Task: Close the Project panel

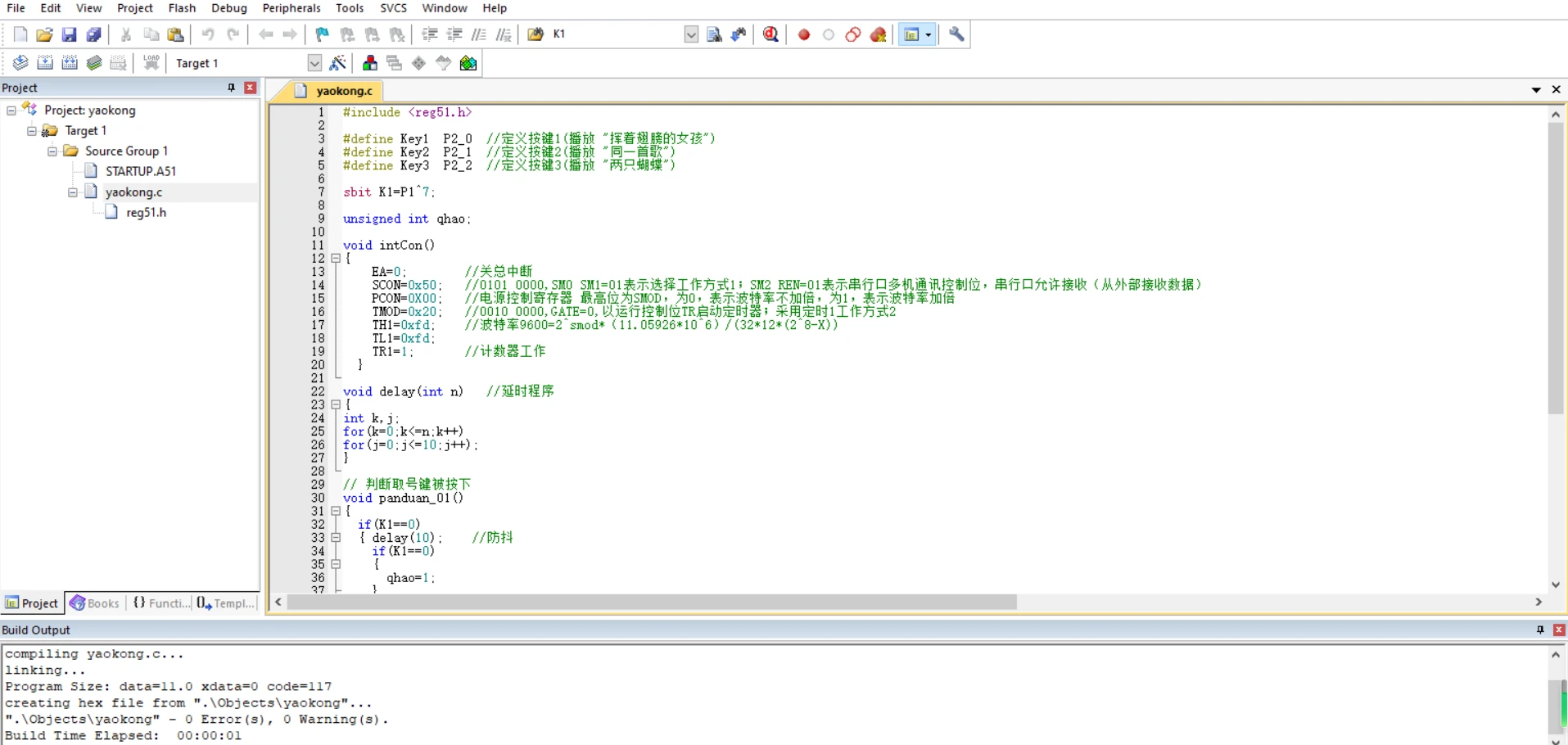Action: [x=251, y=88]
